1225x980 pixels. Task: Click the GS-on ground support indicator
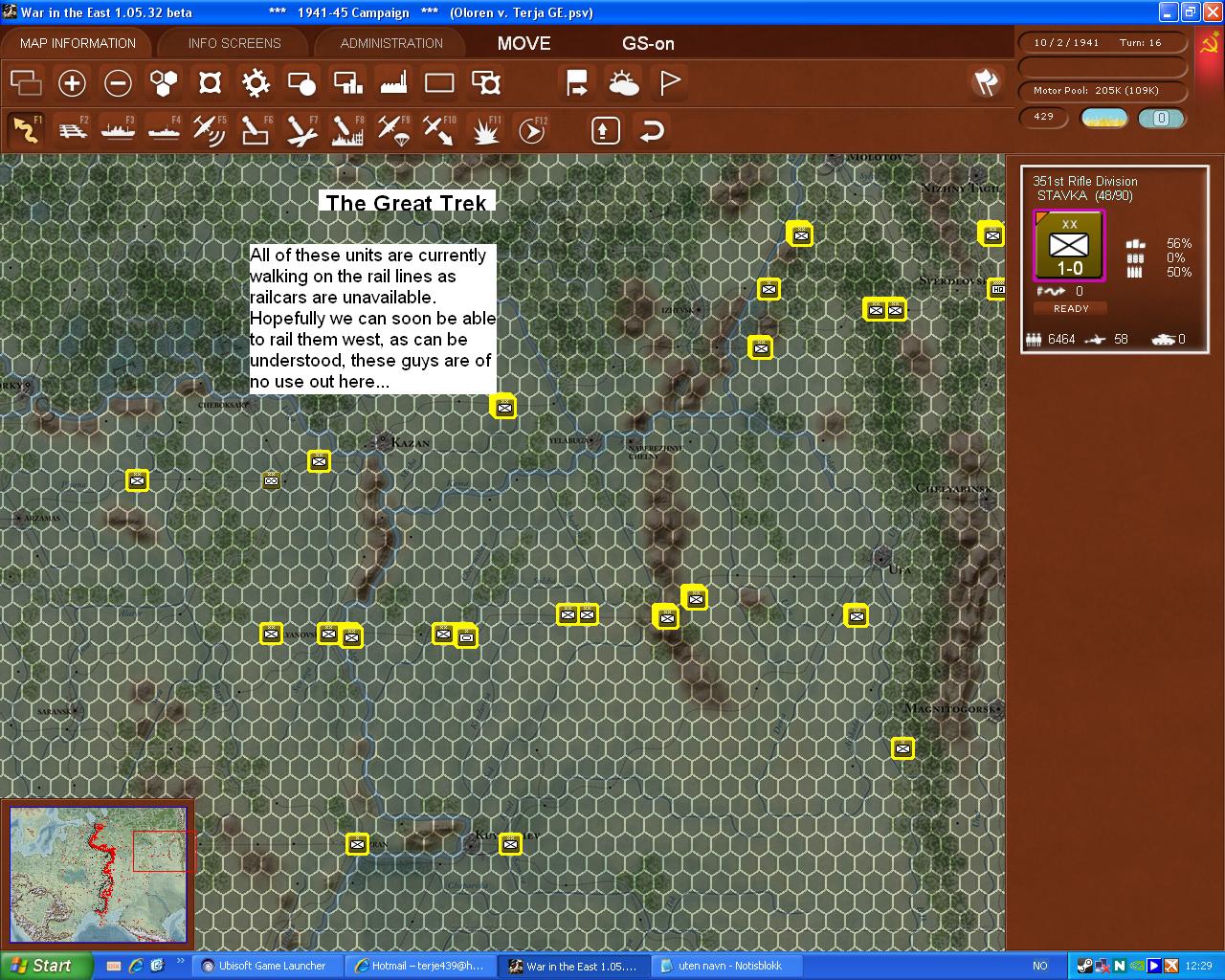[x=648, y=43]
